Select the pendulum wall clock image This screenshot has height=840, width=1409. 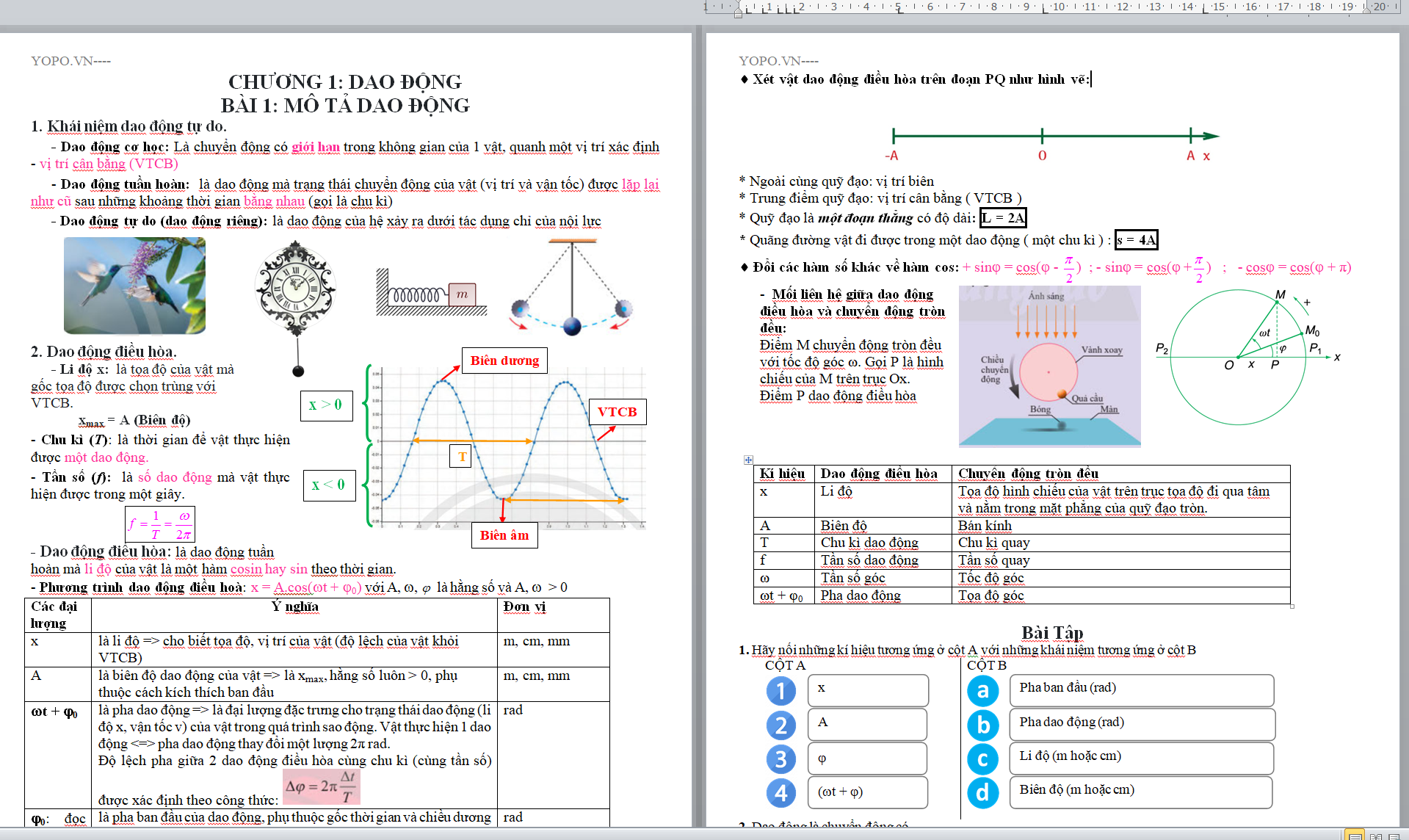[296, 308]
